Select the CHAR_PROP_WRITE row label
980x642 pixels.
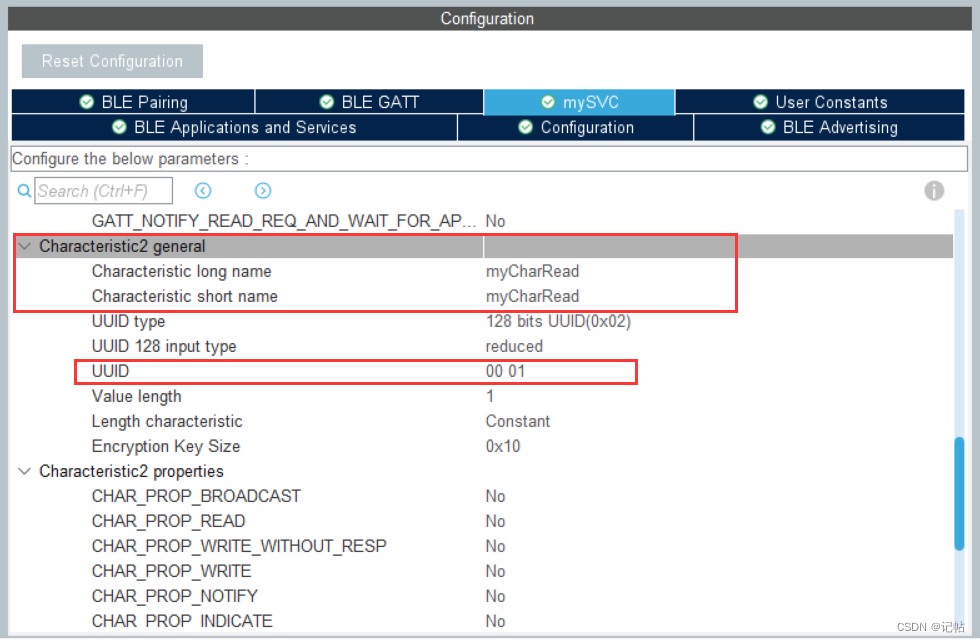(171, 571)
